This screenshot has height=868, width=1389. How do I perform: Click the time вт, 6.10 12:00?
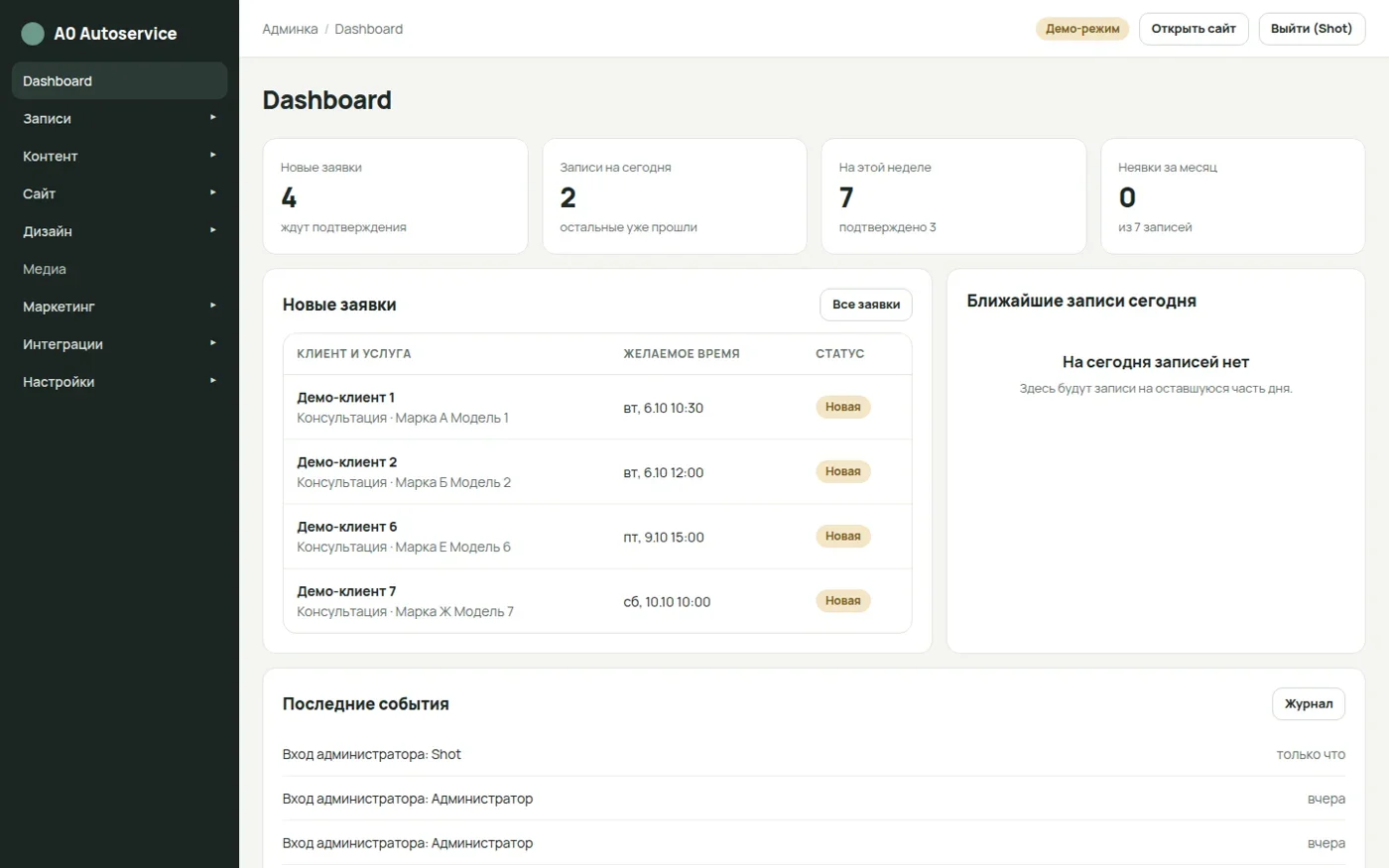(x=663, y=473)
